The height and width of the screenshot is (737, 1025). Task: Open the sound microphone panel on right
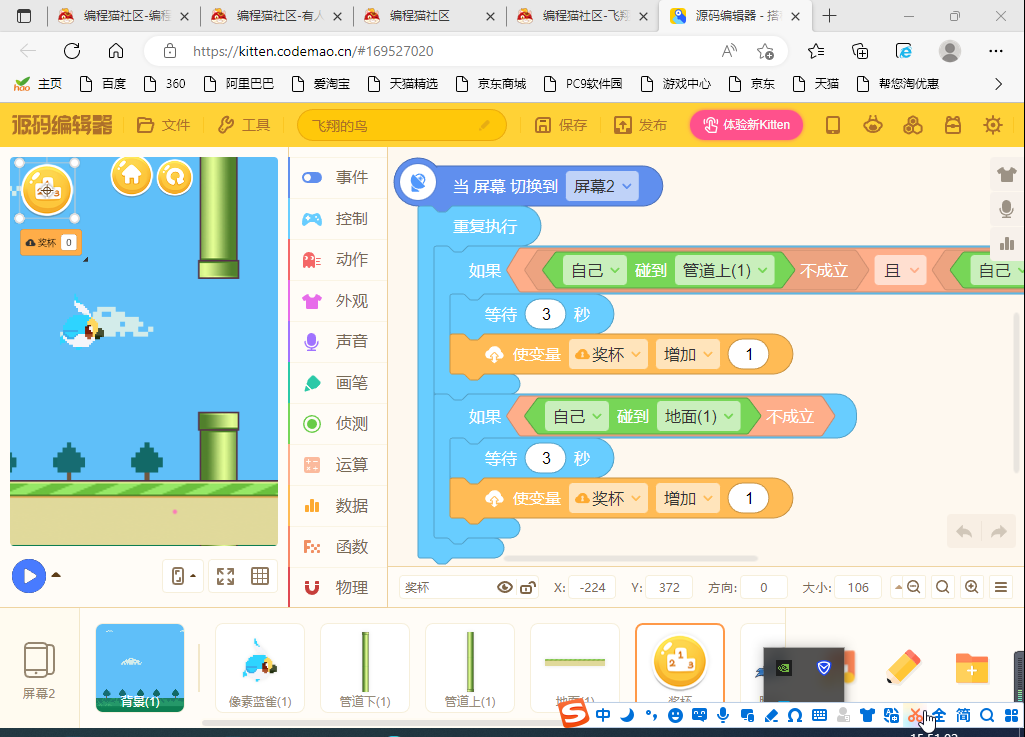[1007, 209]
